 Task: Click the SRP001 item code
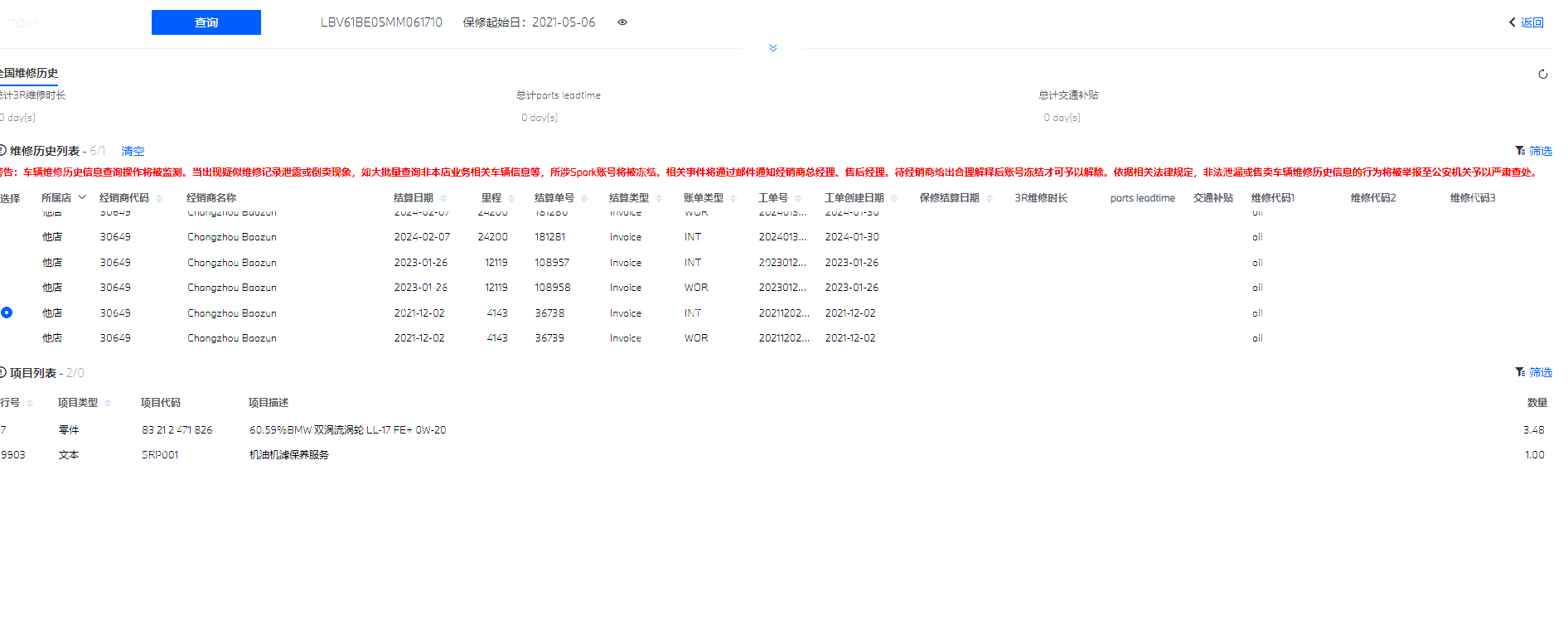(160, 454)
